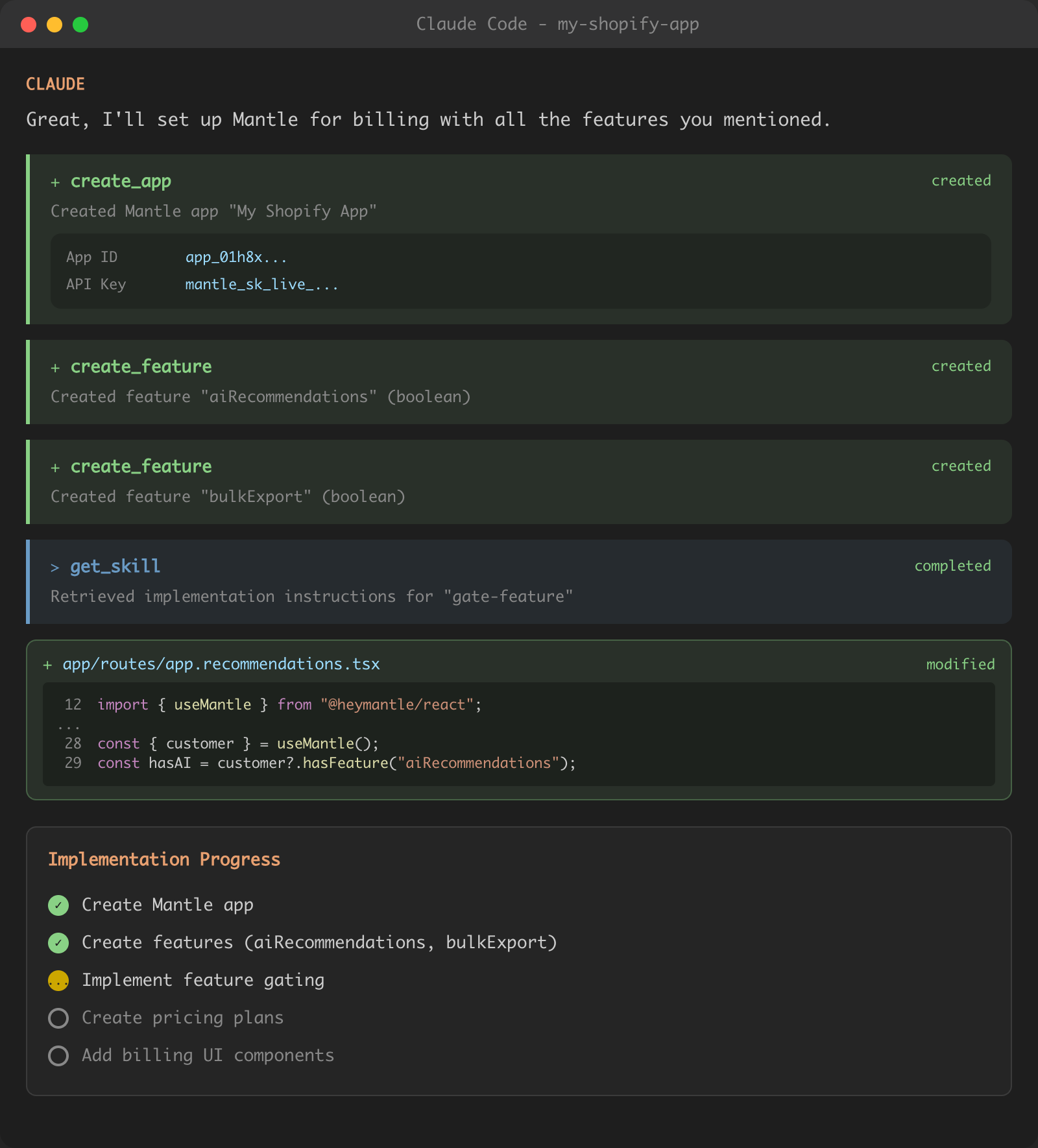Click the green checkmark beside Create Mantle app

[x=58, y=905]
